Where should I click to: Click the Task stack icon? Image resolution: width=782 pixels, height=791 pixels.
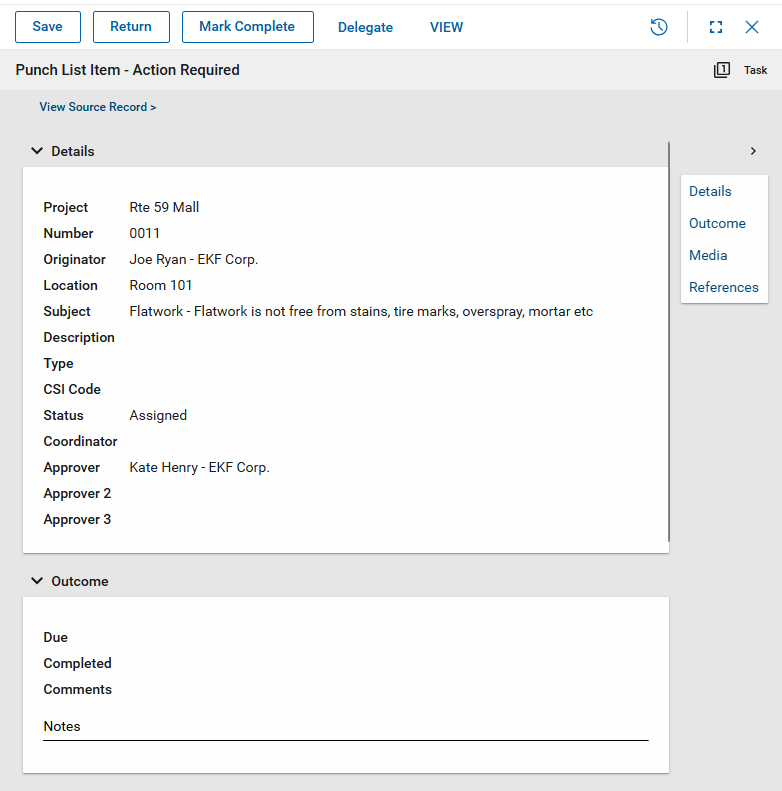[x=722, y=70]
